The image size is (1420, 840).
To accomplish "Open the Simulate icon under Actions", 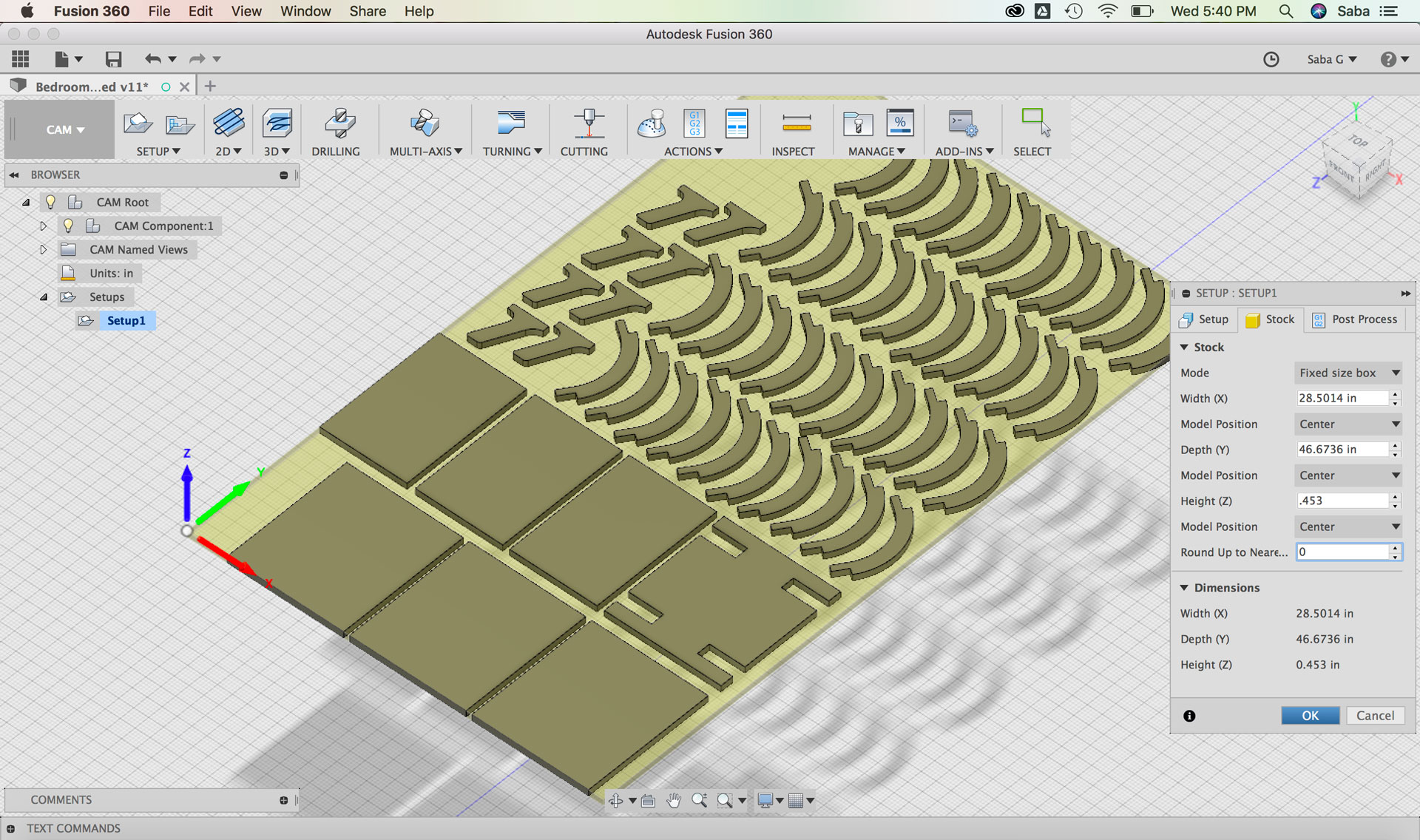I will pos(652,123).
